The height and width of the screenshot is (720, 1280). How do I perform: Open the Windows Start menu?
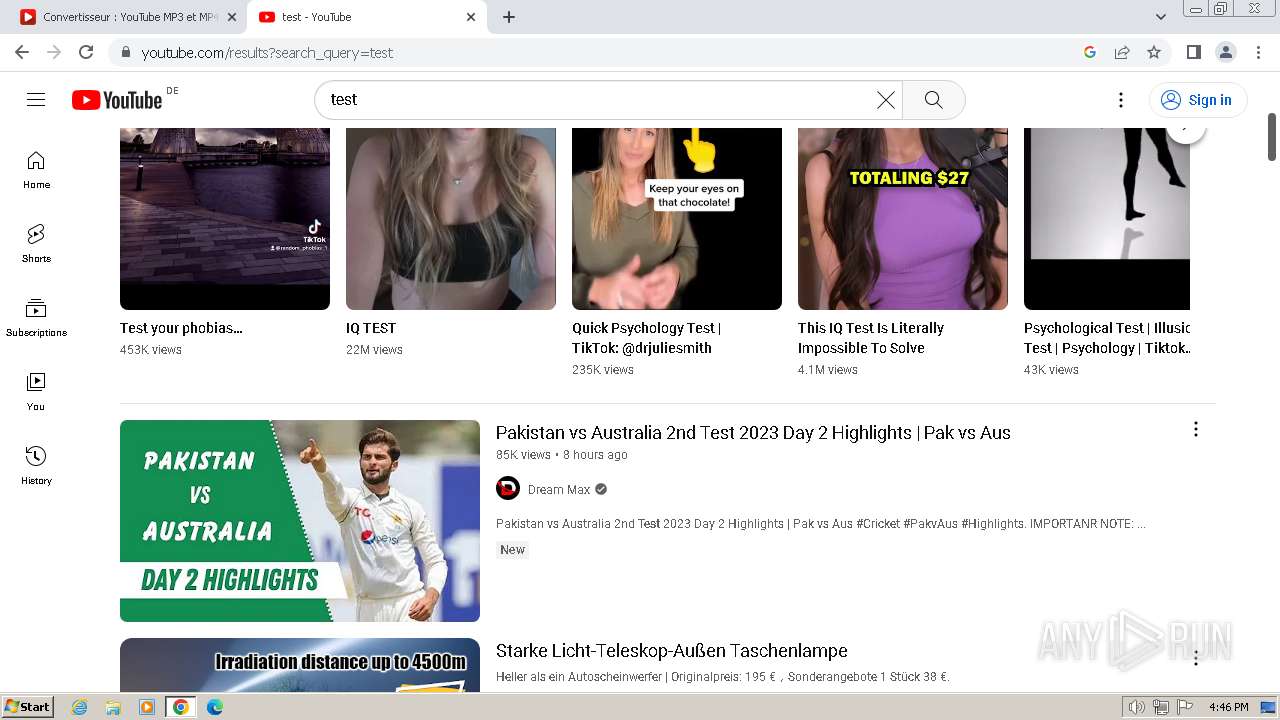click(x=27, y=707)
